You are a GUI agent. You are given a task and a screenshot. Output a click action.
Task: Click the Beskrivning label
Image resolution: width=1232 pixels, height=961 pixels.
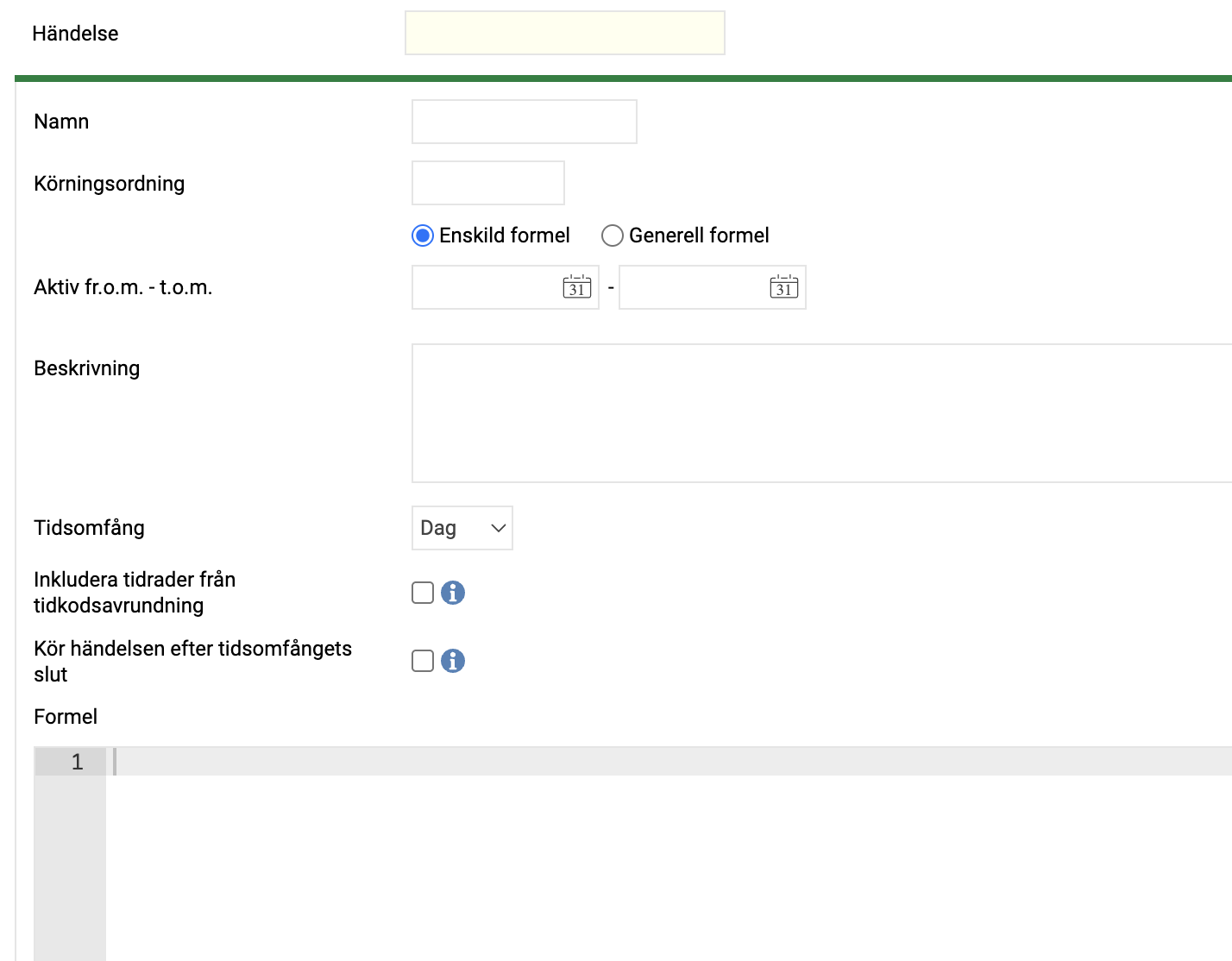[x=86, y=368]
